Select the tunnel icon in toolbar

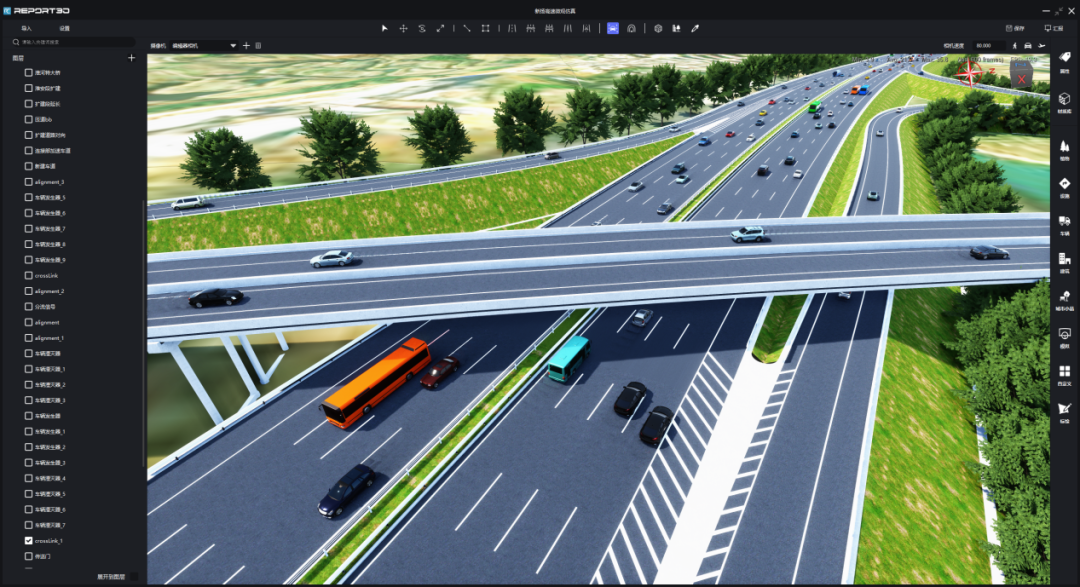(632, 28)
